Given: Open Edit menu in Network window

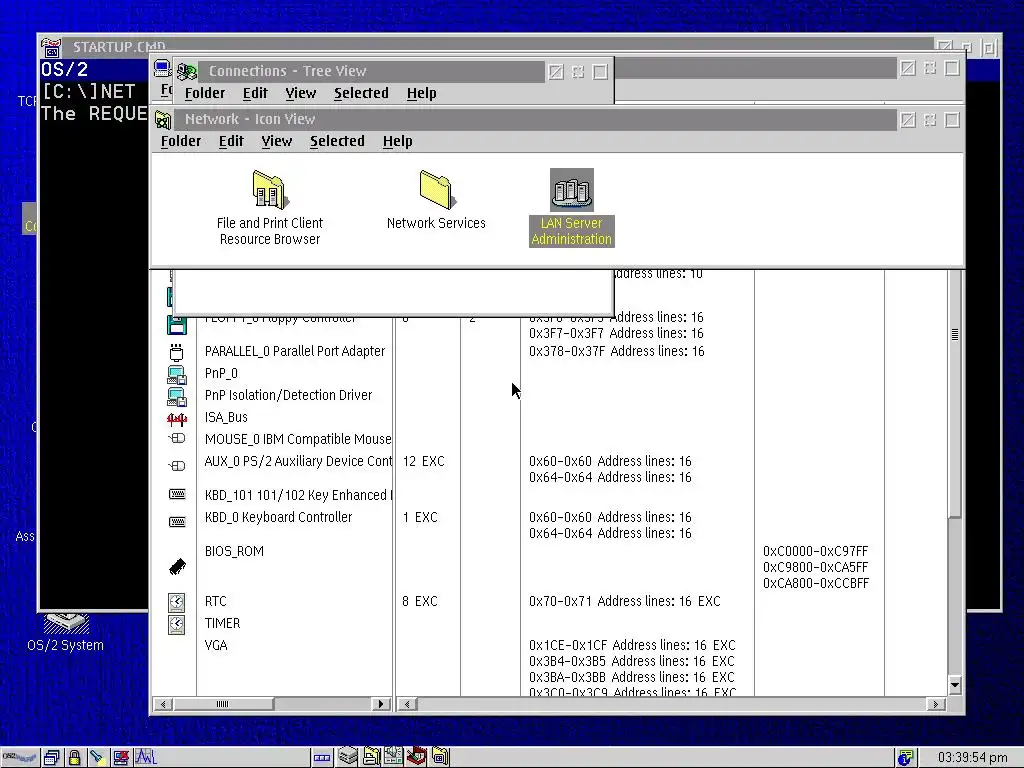Looking at the screenshot, I should point(231,141).
